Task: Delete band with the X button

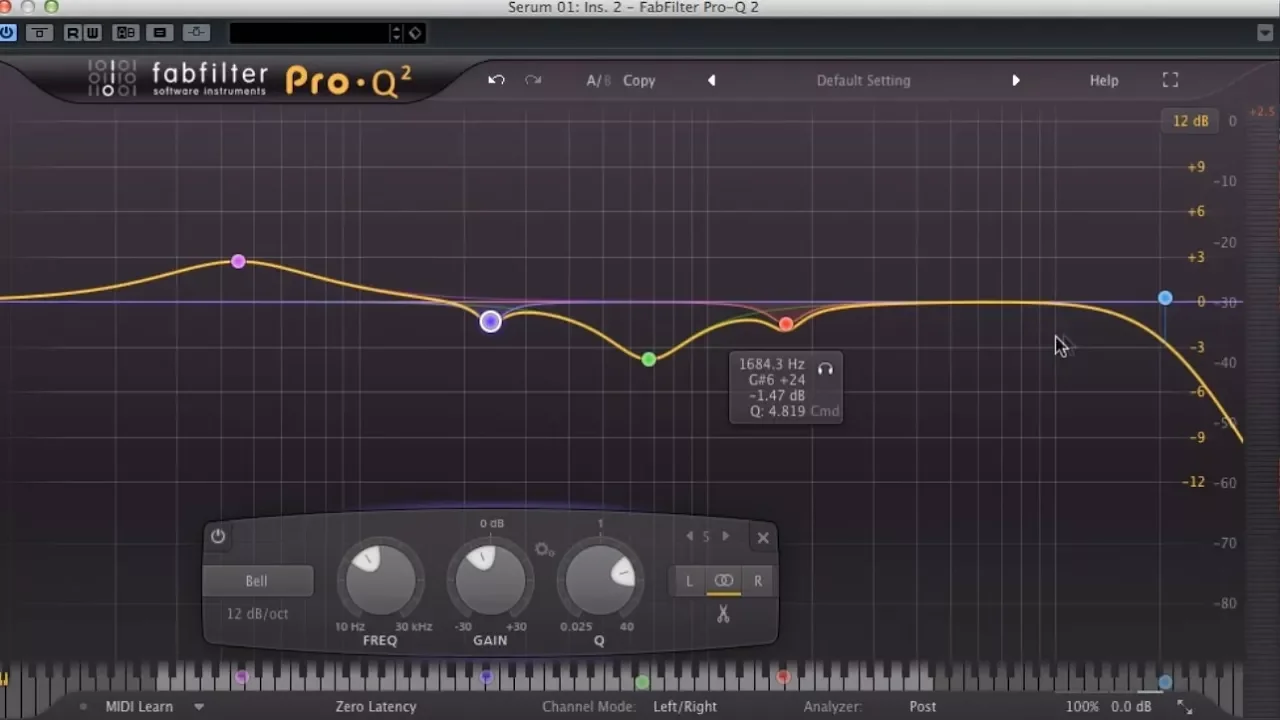Action: (763, 537)
